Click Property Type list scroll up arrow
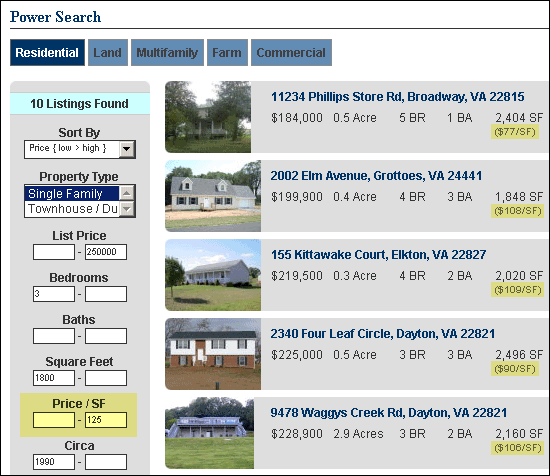The width and height of the screenshot is (550, 476). coord(127,193)
